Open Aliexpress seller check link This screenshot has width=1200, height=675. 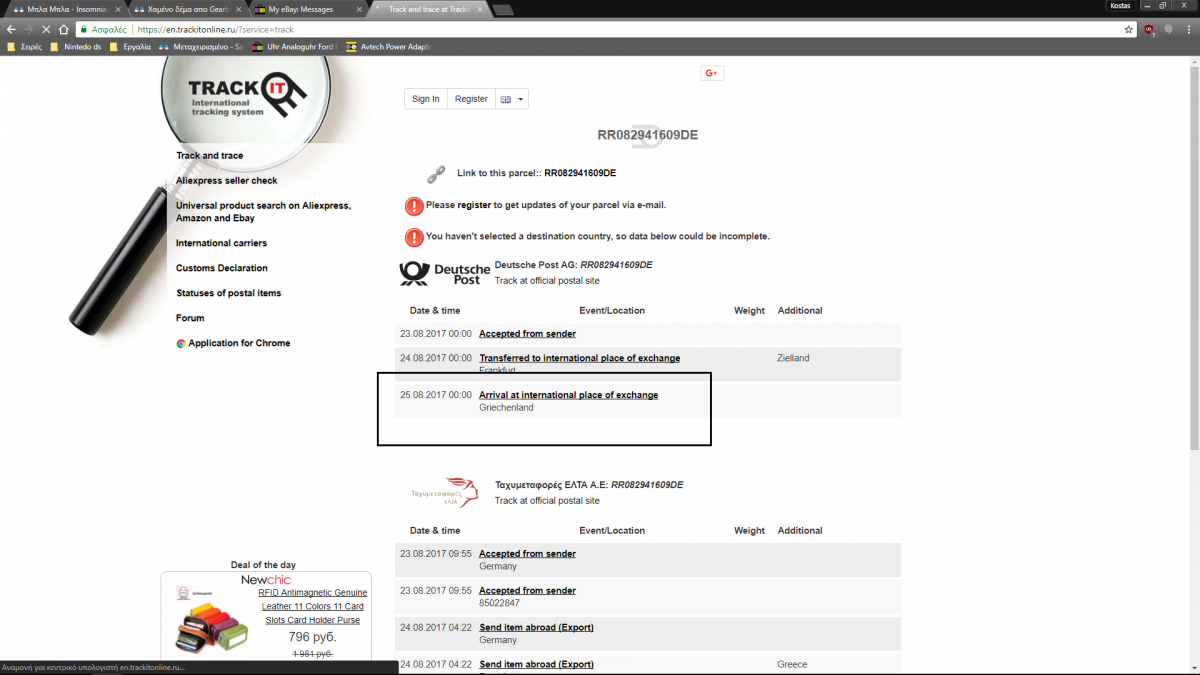227,181
